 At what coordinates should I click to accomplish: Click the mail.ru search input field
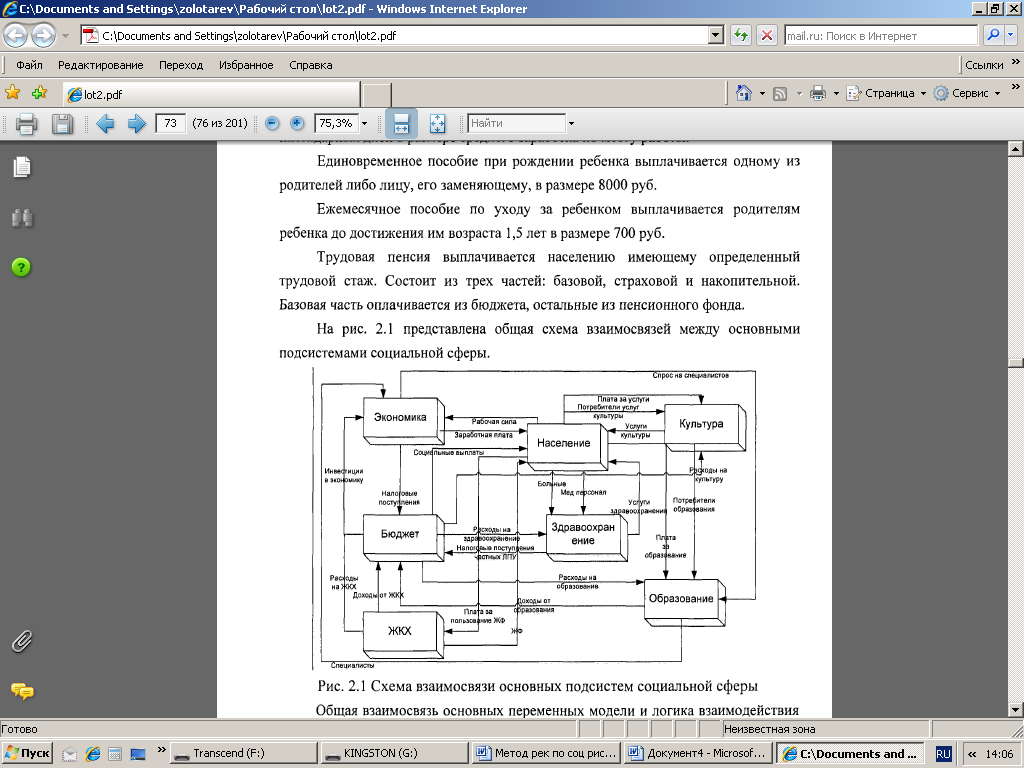coord(881,36)
